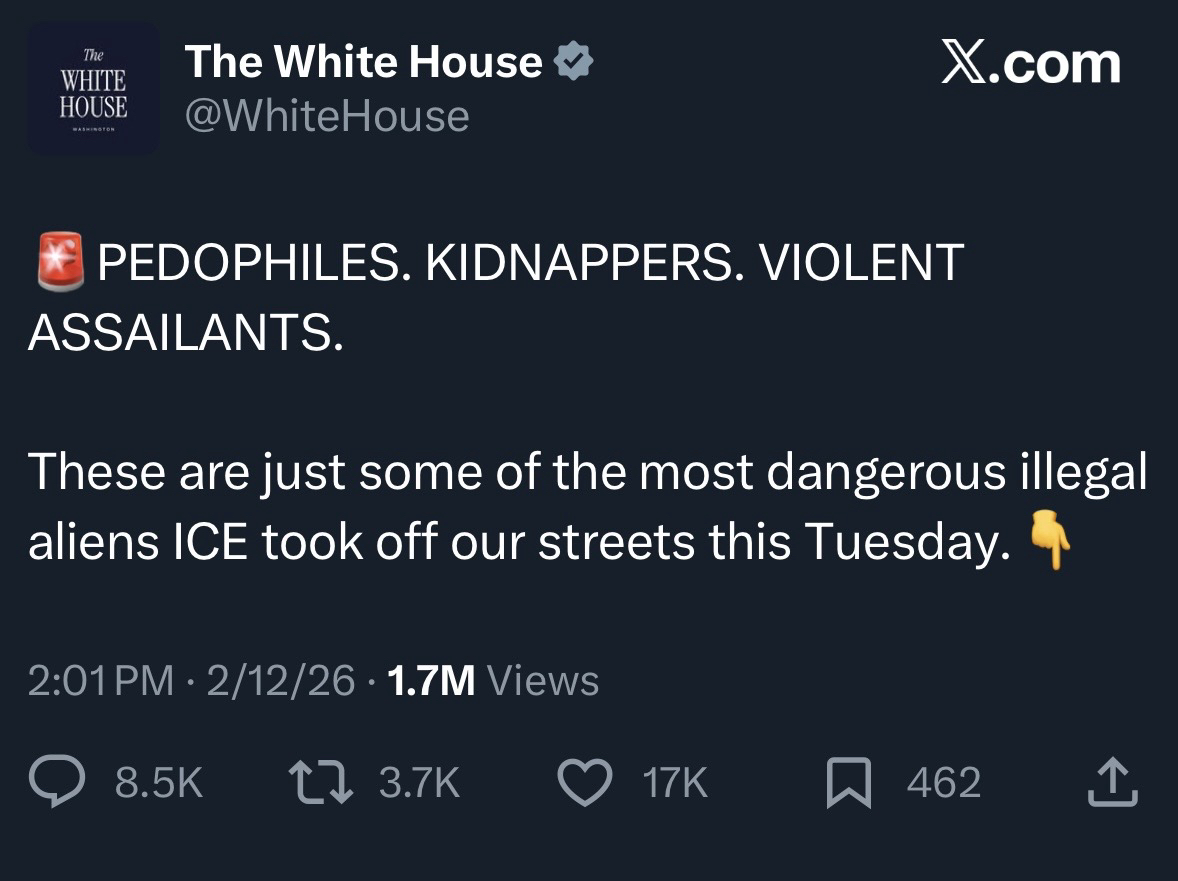
Task: Click the gray verified checkmark badge
Action: tap(574, 62)
